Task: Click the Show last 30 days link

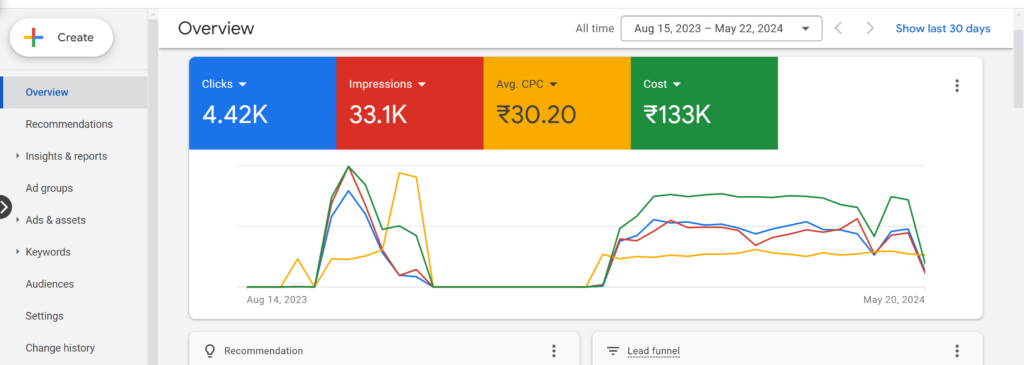Action: coord(942,29)
